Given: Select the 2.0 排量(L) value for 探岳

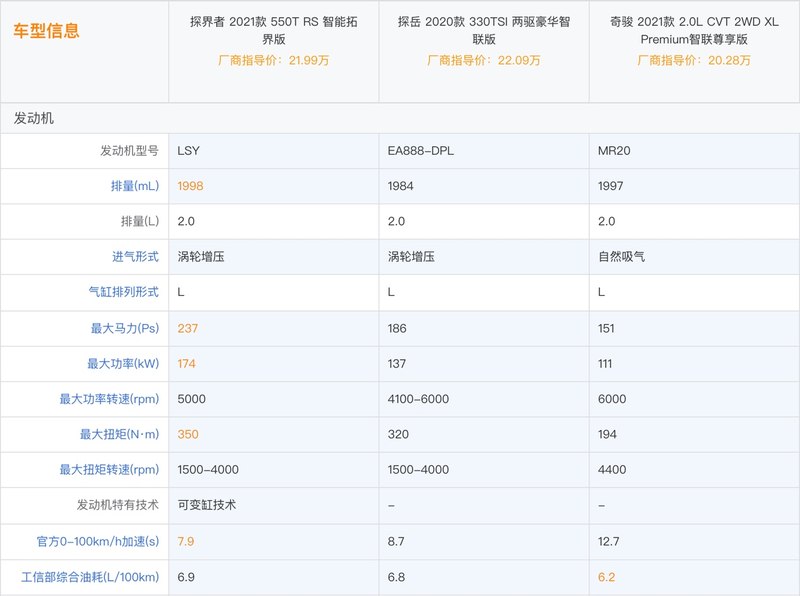Looking at the screenshot, I should pos(396,221).
